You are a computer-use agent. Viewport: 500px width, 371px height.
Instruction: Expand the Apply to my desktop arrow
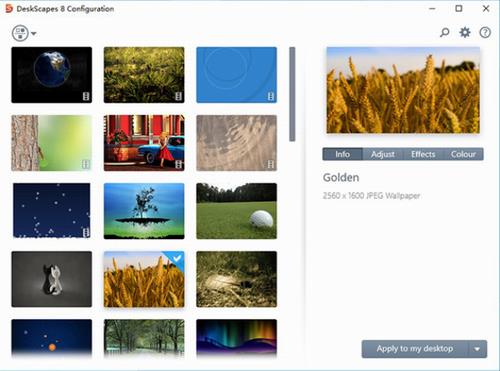[477, 349]
